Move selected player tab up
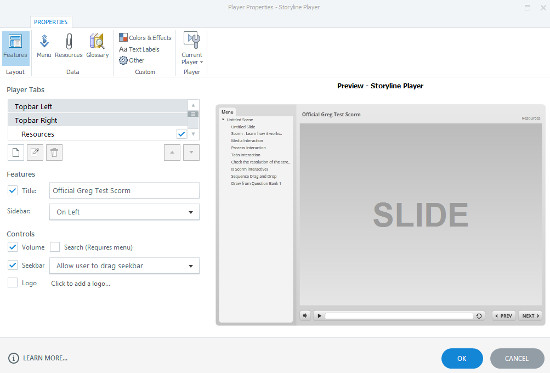This screenshot has width=550, height=373. click(172, 153)
